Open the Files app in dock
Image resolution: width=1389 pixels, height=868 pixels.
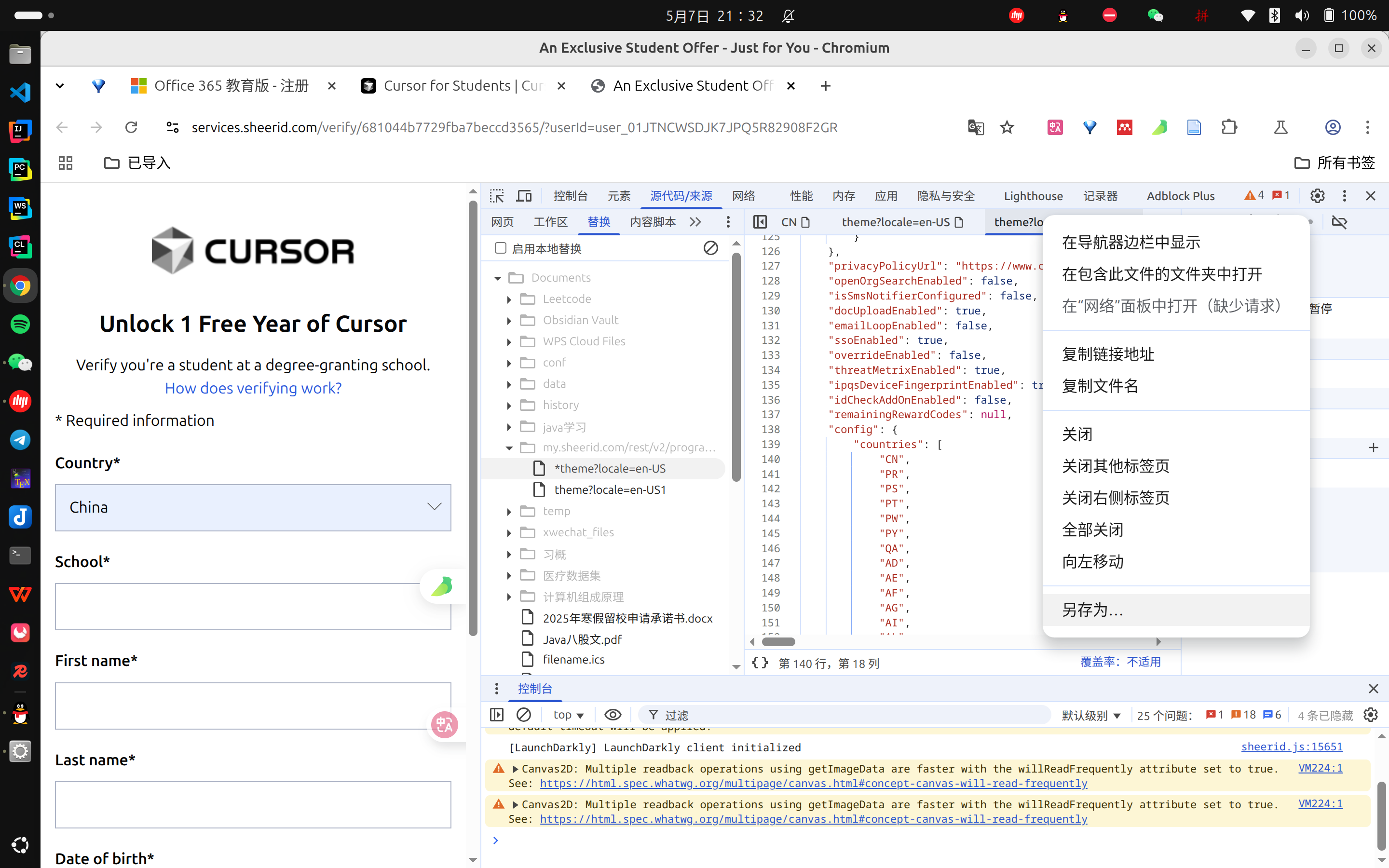[x=20, y=54]
